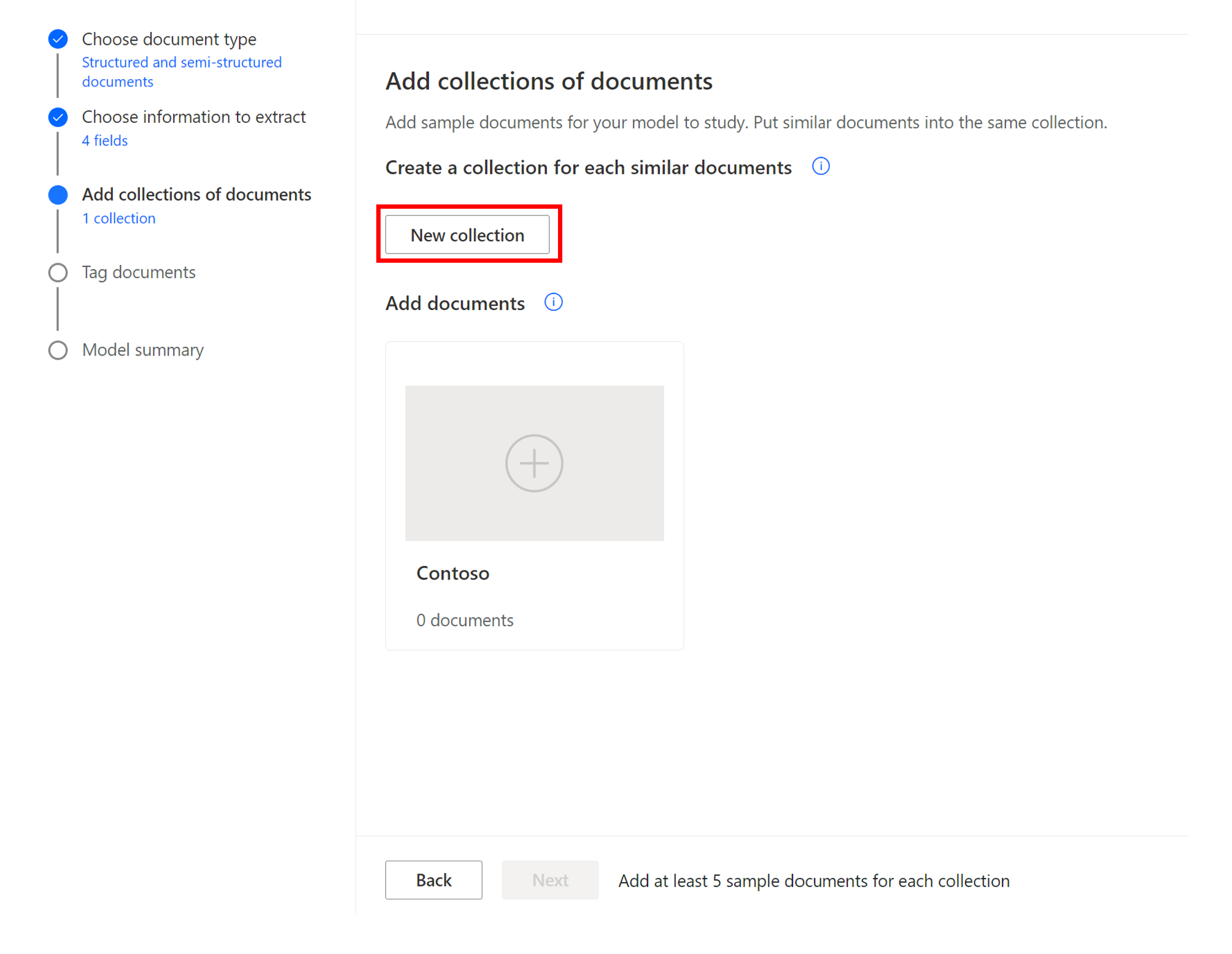Click the info icon next to Add documents
1232x954 pixels.
pyautogui.click(x=553, y=302)
